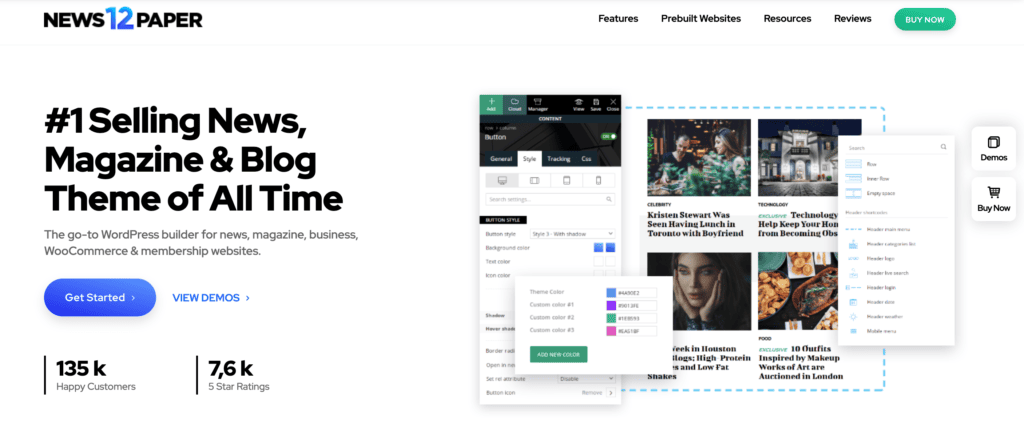1024x448 pixels.
Task: Open the Food article thumbnail
Action: click(x=798, y=291)
